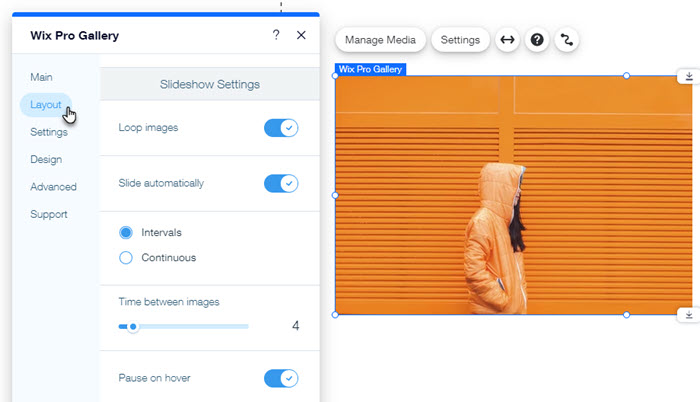Viewport: 700px width, 402px height.
Task: Choose the Continuous radio option
Action: [x=126, y=258]
